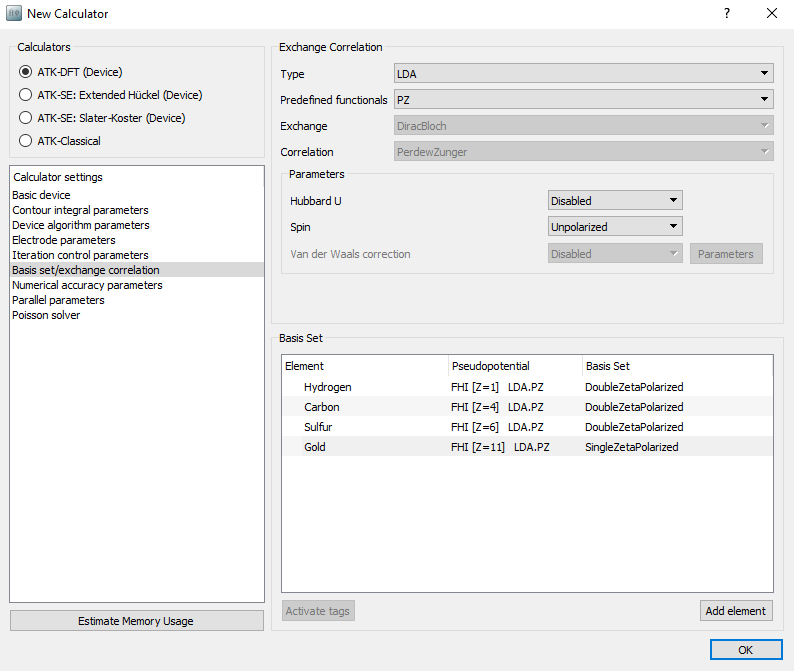
Task: Click Estimate Memory Usage button
Action: tap(137, 621)
